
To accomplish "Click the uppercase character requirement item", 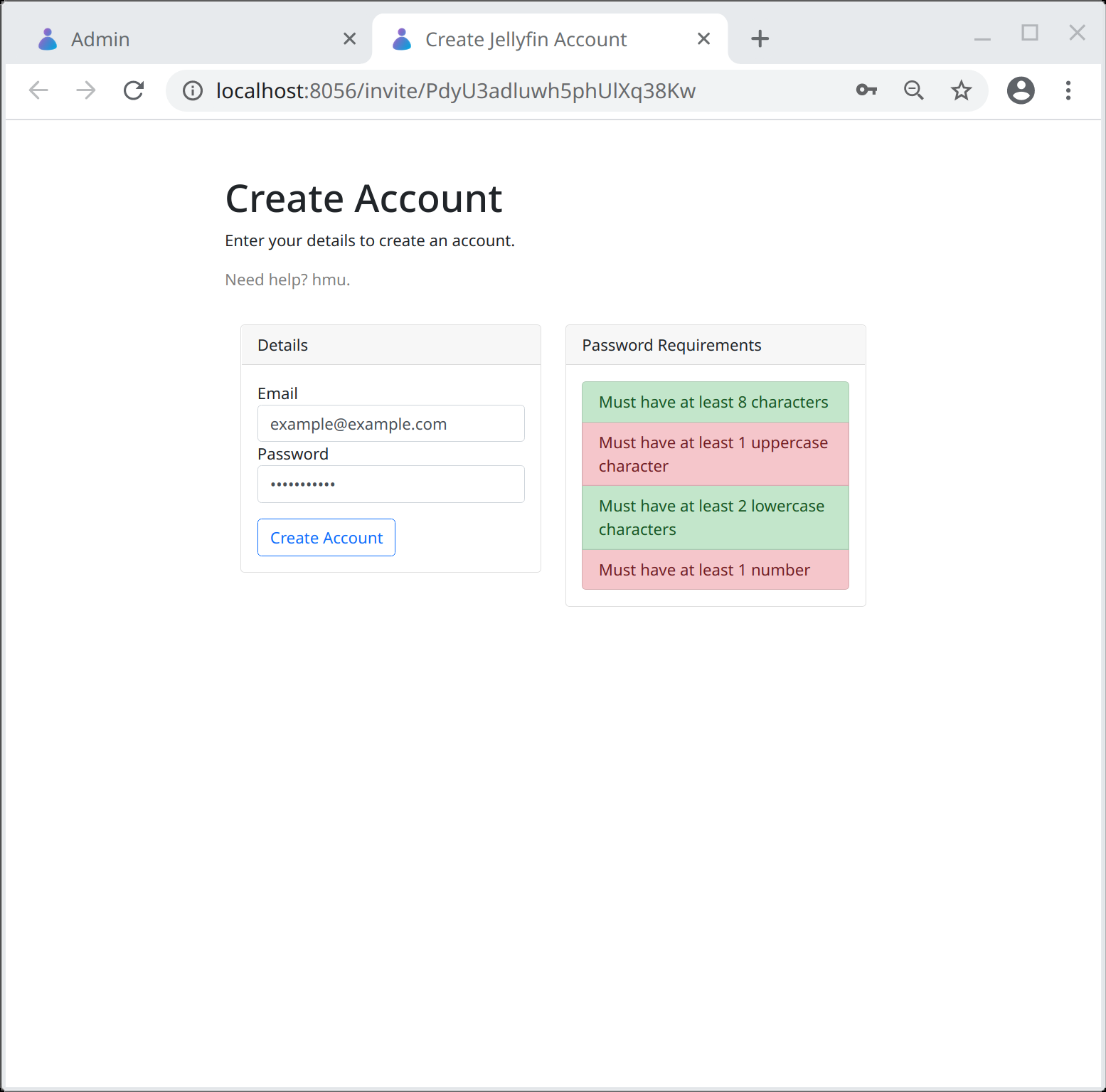I will pos(715,454).
